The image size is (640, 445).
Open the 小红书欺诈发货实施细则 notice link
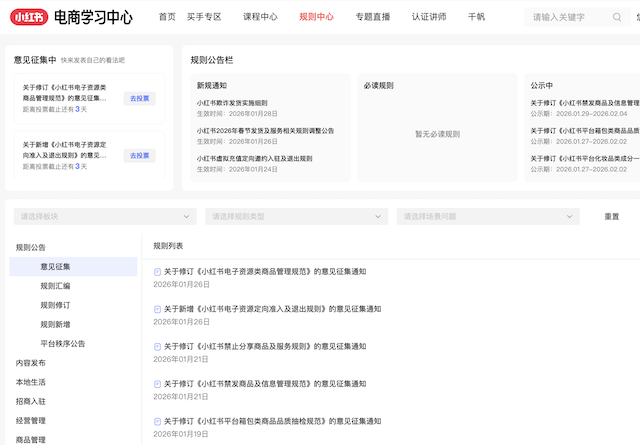coord(232,102)
